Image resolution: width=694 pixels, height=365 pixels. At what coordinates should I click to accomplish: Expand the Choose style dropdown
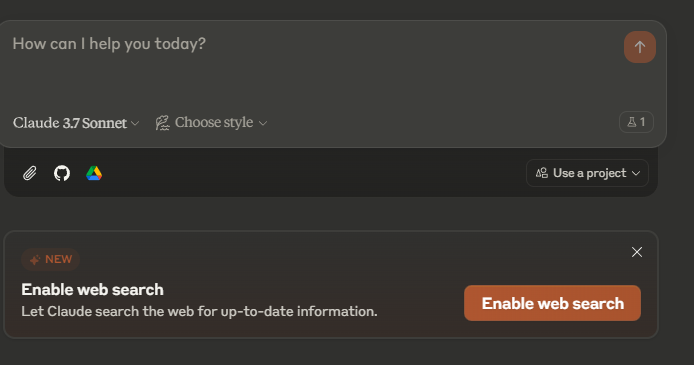212,123
